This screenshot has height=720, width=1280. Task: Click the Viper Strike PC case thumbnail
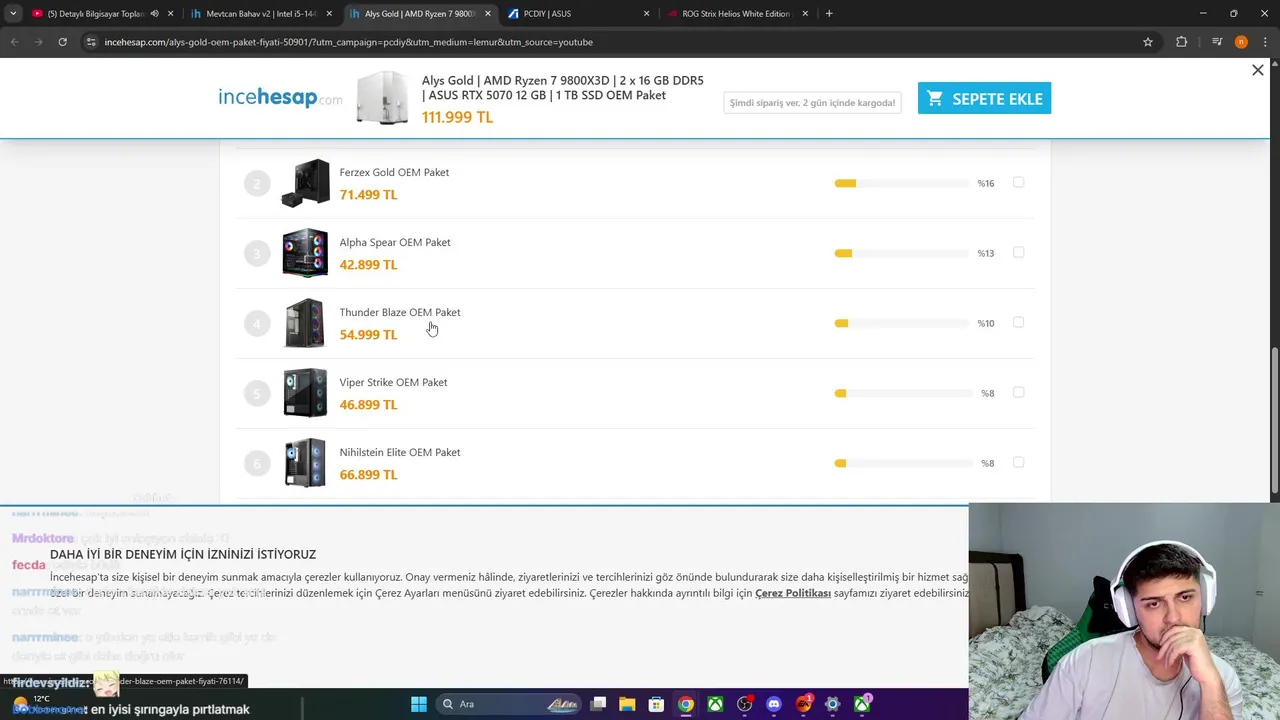(x=305, y=393)
